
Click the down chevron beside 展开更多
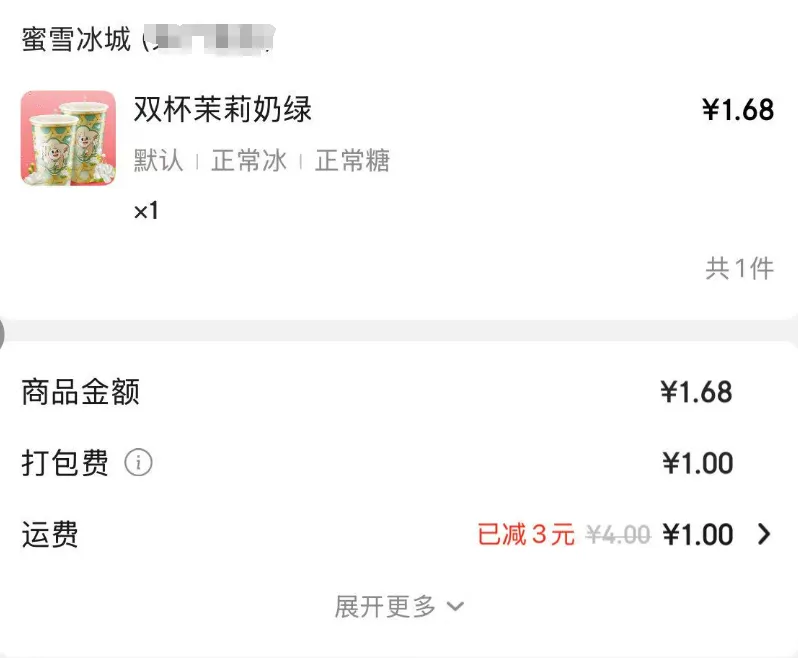tap(455, 606)
